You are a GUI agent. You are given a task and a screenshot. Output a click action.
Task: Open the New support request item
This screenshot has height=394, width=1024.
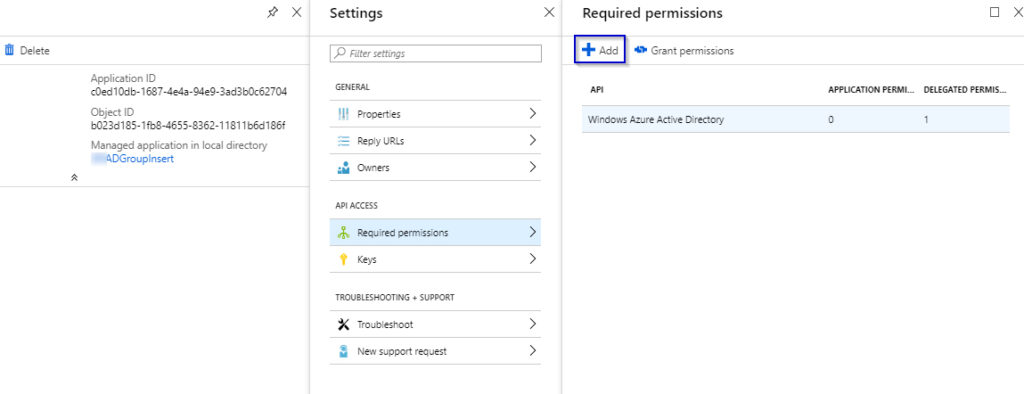[435, 351]
